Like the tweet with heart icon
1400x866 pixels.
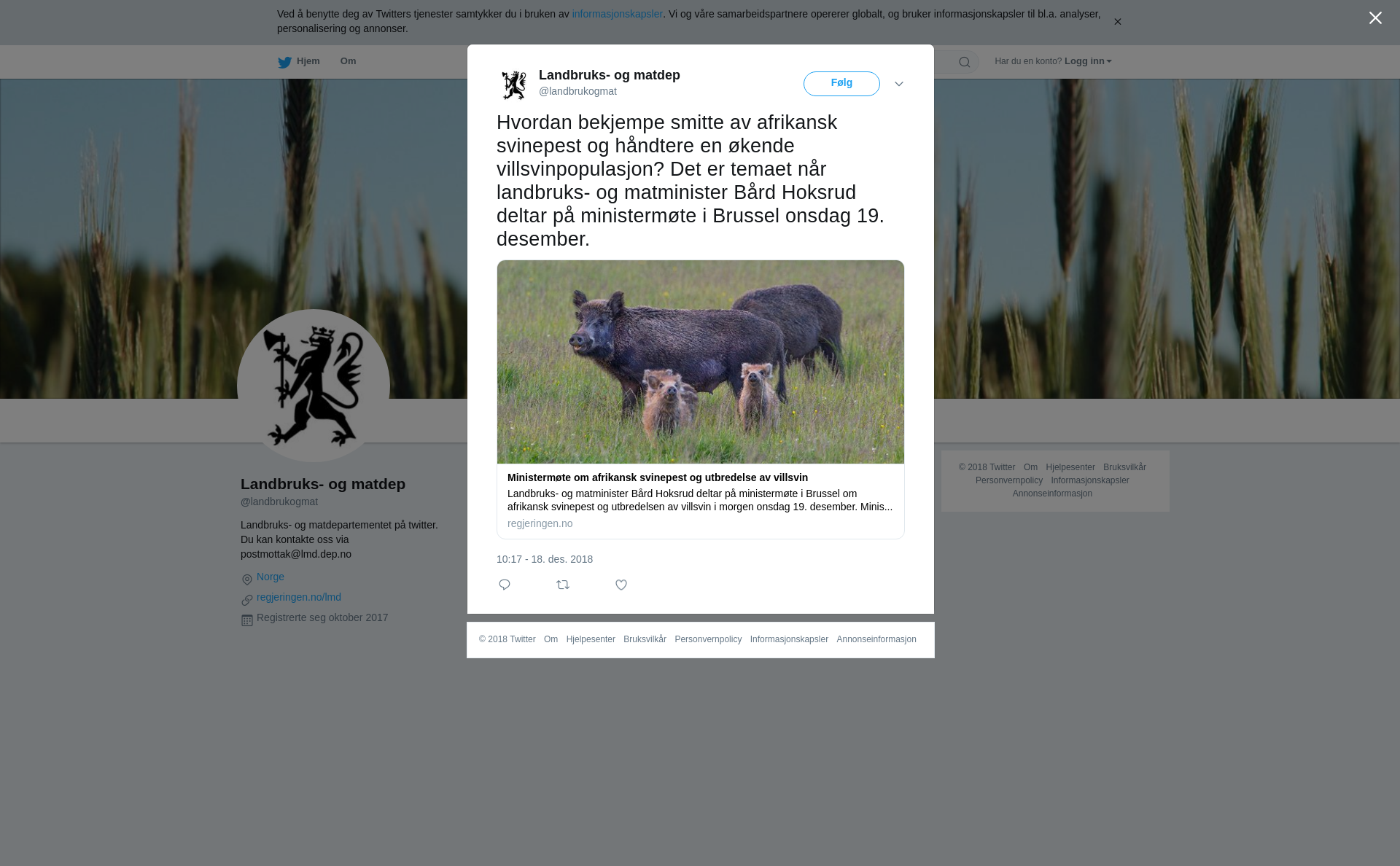pyautogui.click(x=621, y=585)
